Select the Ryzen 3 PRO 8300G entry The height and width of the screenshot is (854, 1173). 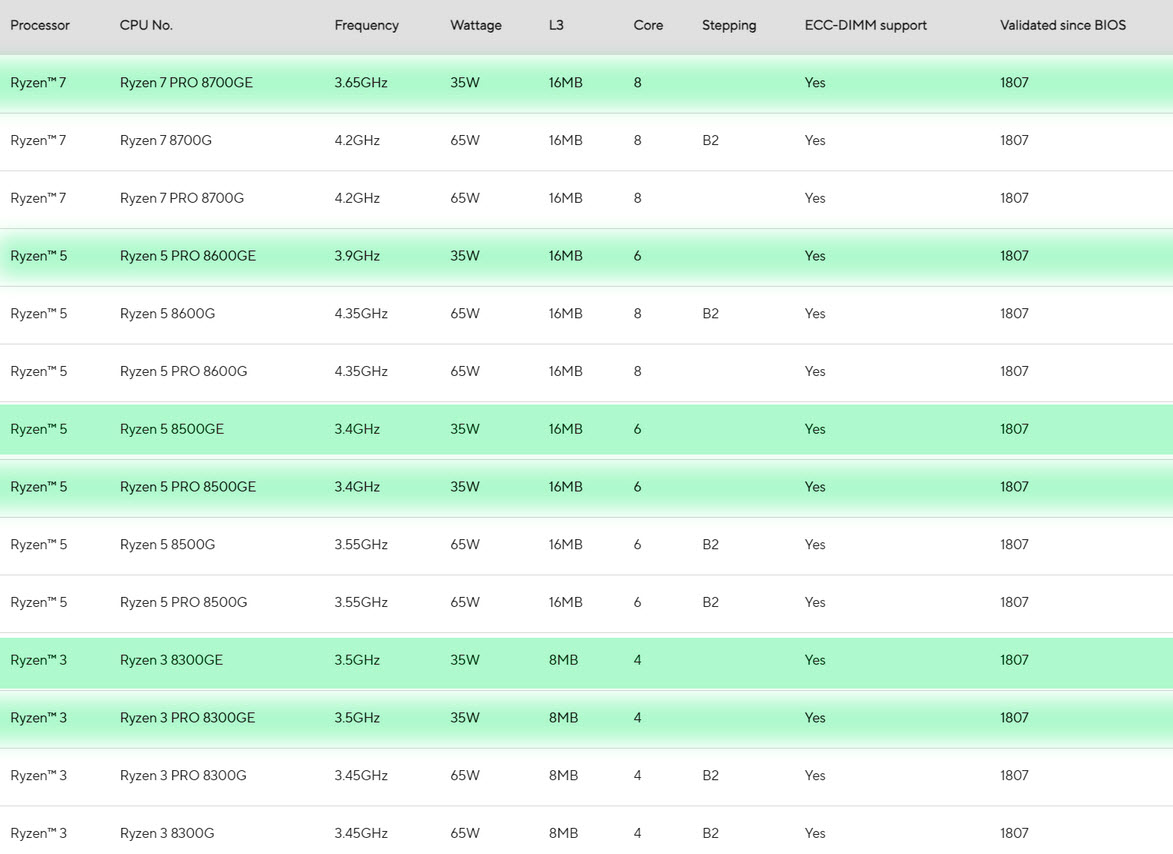[x=183, y=776]
